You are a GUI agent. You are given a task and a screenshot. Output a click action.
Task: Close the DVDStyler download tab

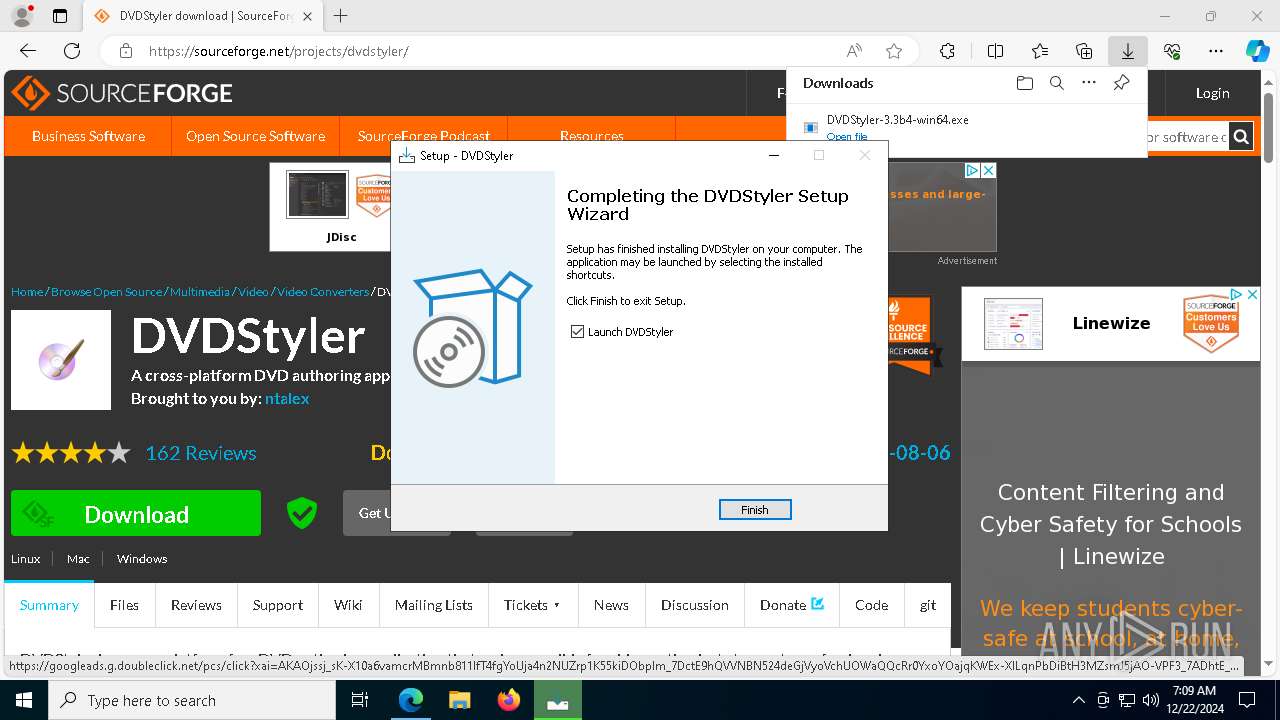pos(307,16)
